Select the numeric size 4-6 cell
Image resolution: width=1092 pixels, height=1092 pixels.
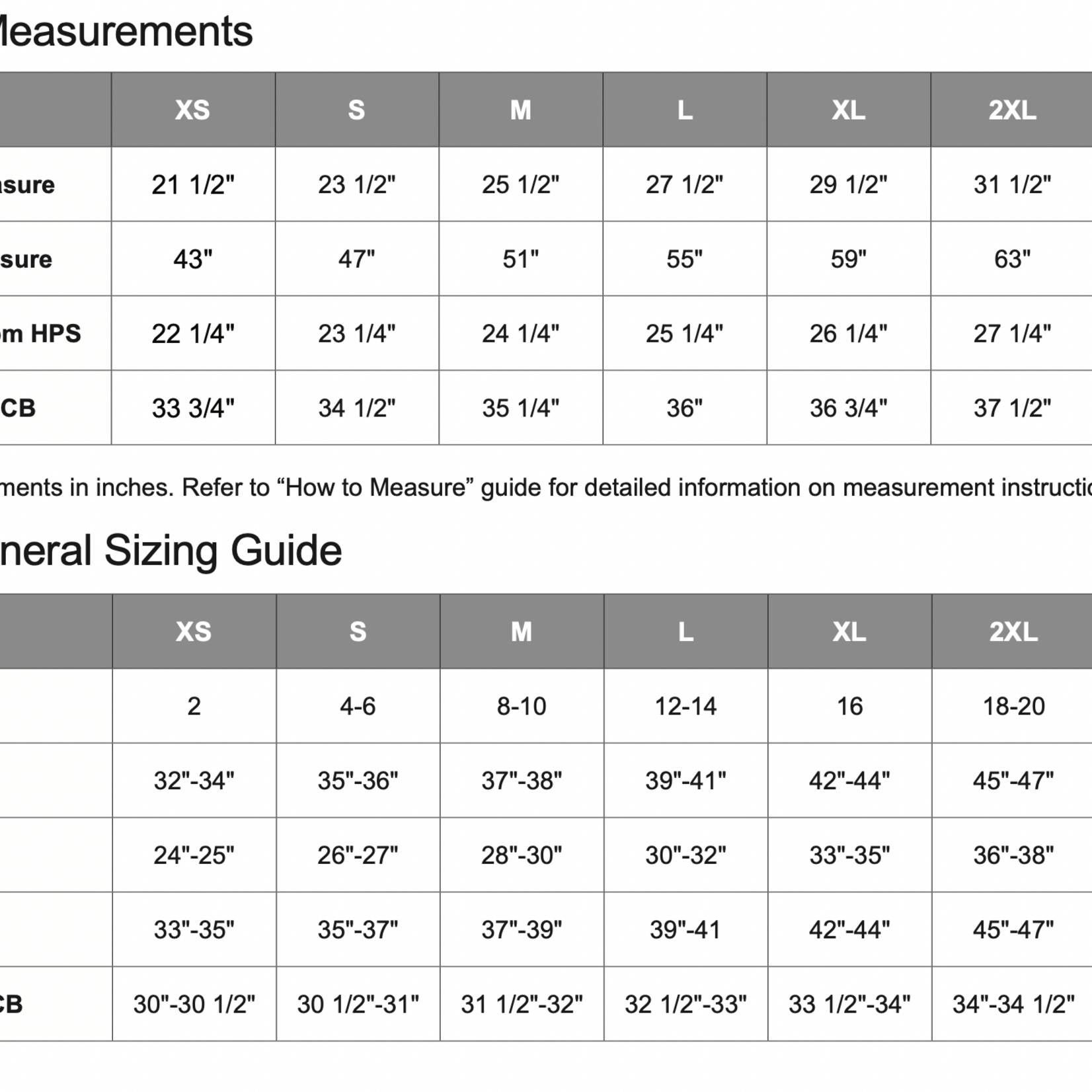click(358, 707)
